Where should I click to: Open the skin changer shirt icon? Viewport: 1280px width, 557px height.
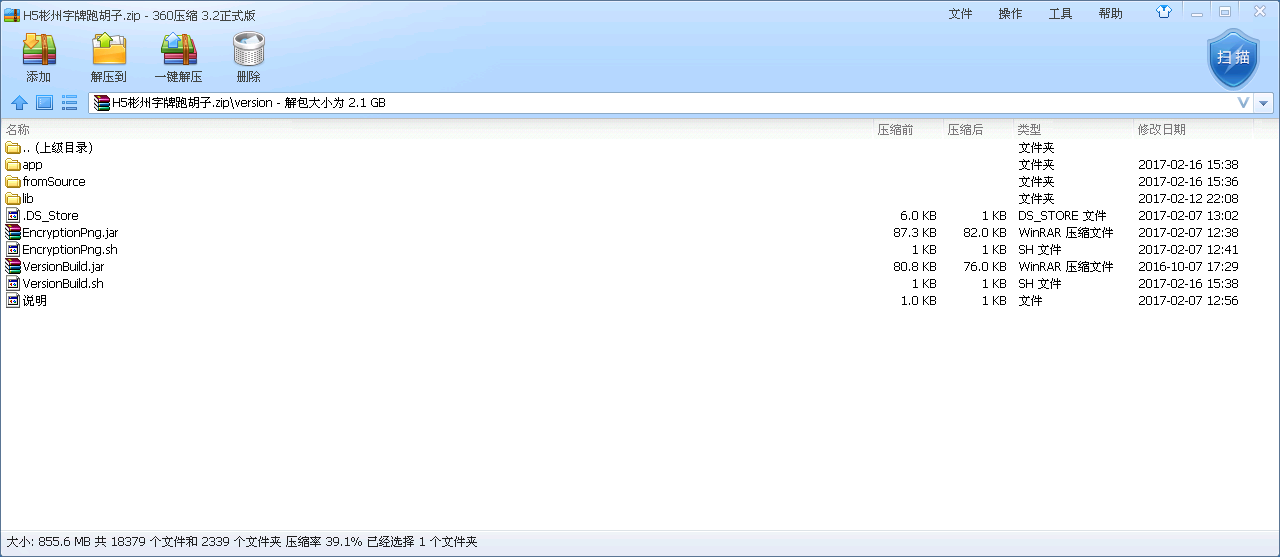[x=1164, y=12]
